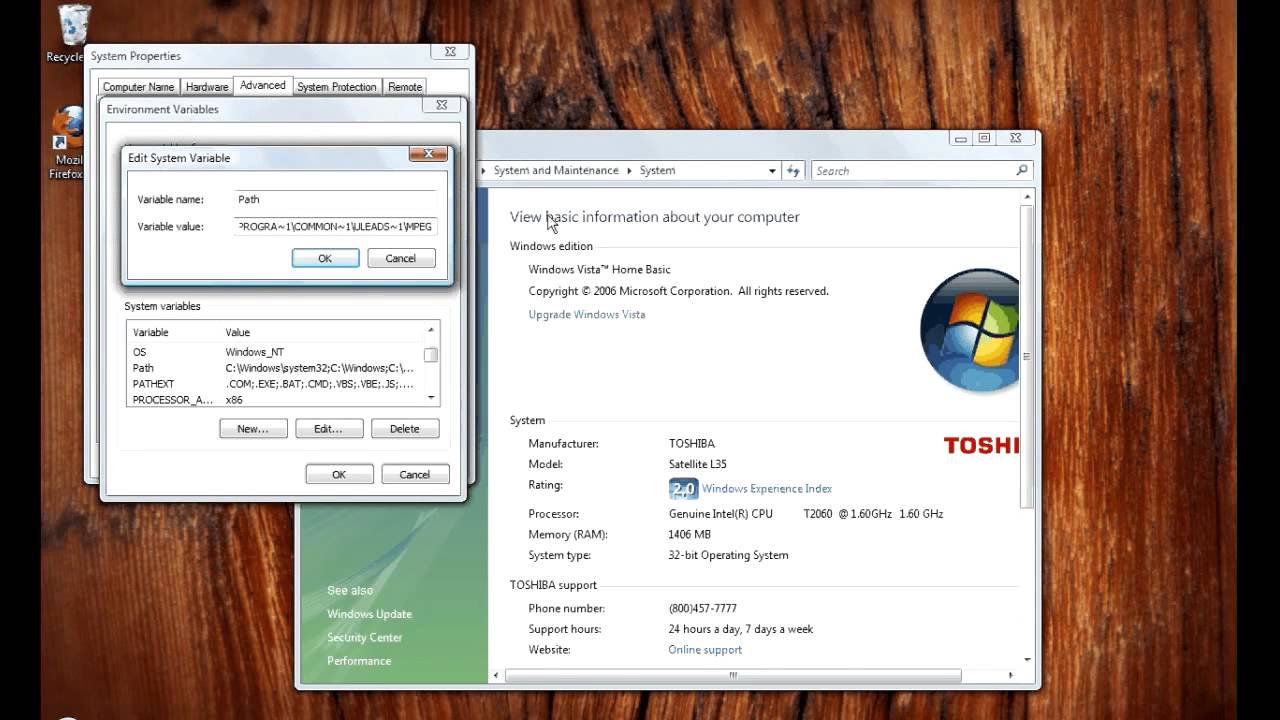Close the System Properties window

coord(450,52)
